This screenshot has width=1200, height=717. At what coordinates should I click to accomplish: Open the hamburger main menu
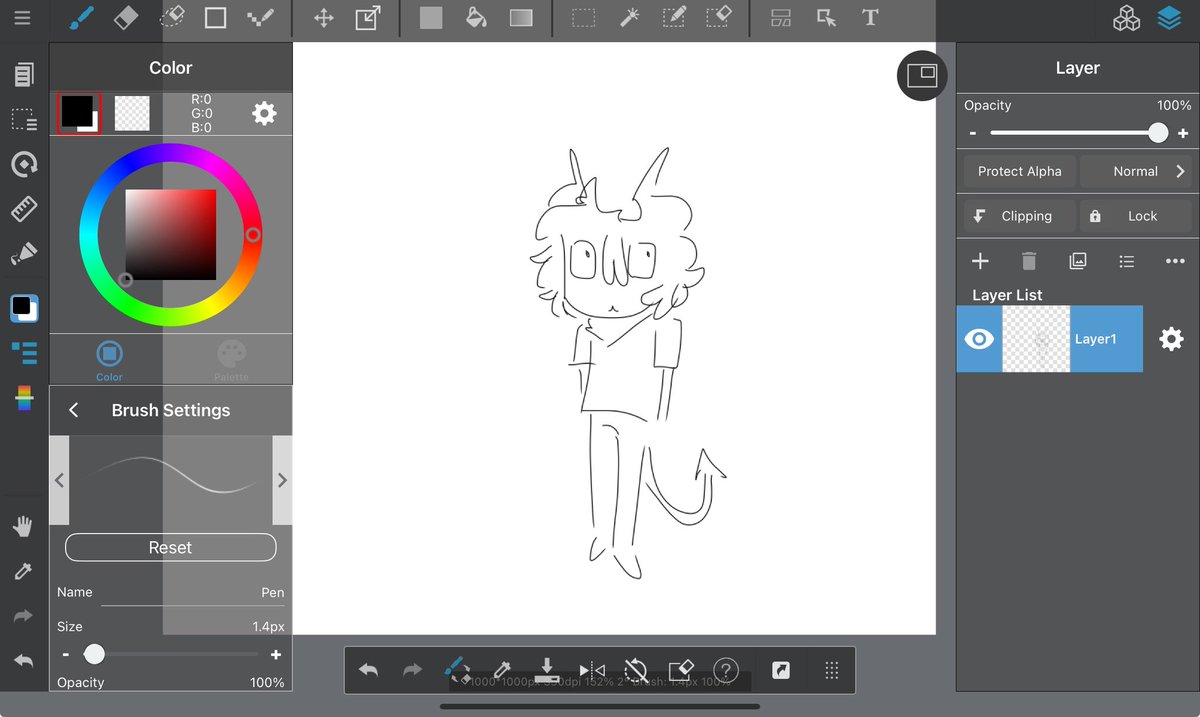click(x=22, y=18)
